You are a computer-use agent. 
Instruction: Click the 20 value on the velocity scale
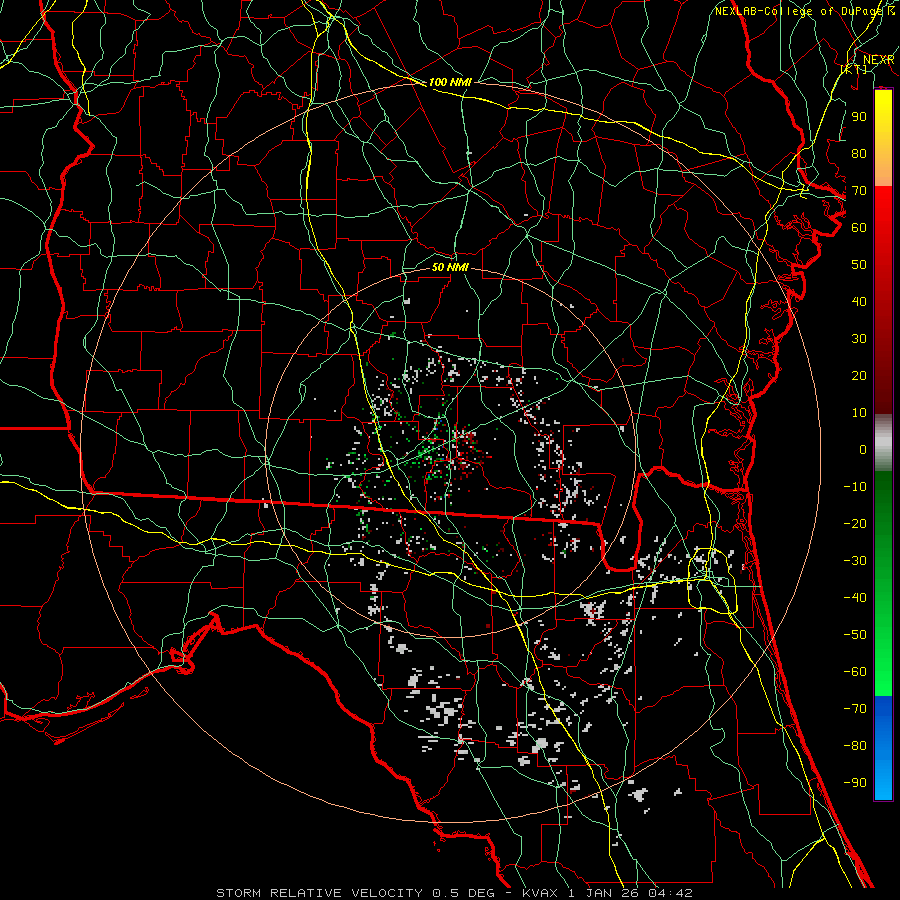[x=859, y=375]
